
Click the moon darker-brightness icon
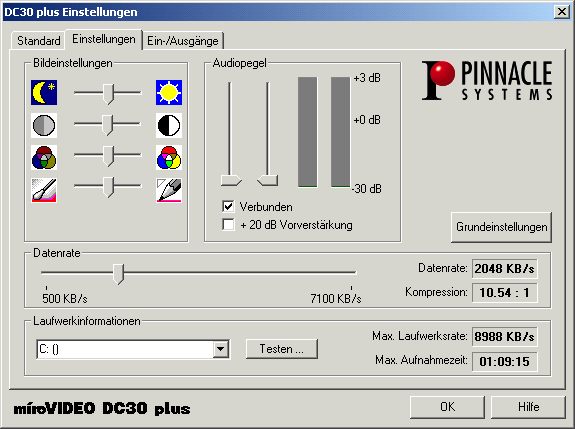44,92
